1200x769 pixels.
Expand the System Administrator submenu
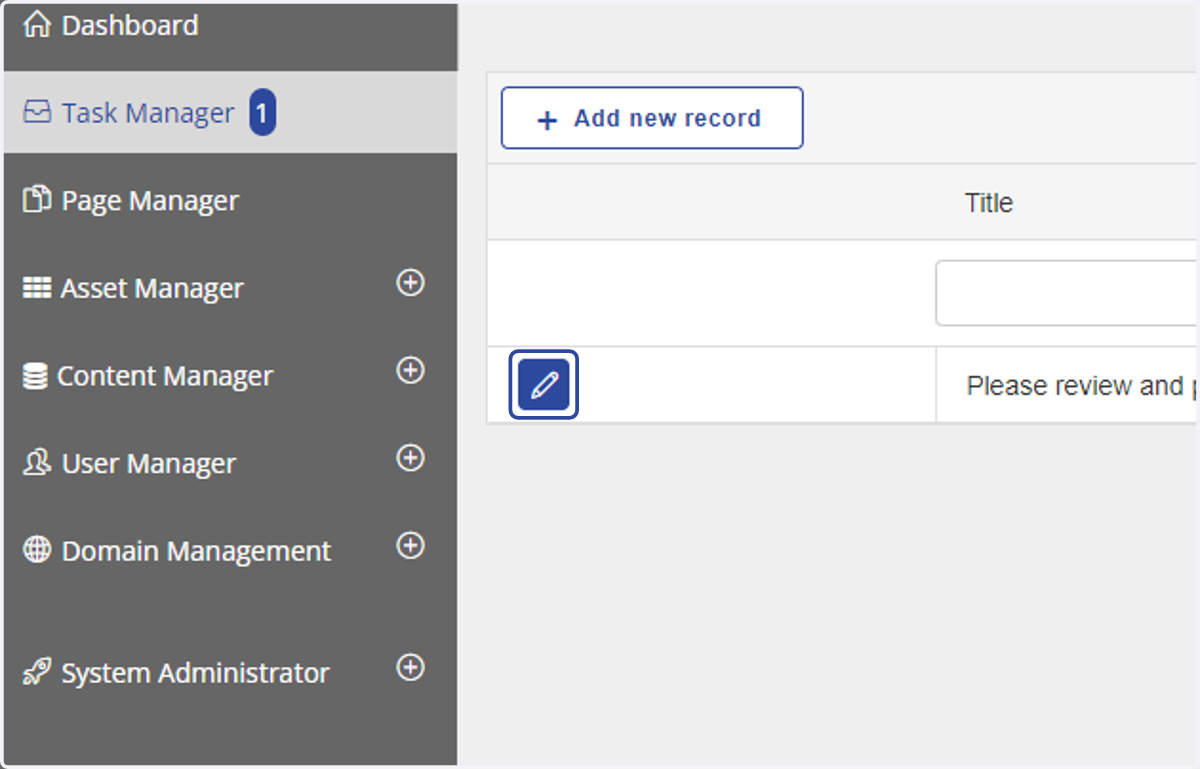pyautogui.click(x=410, y=667)
